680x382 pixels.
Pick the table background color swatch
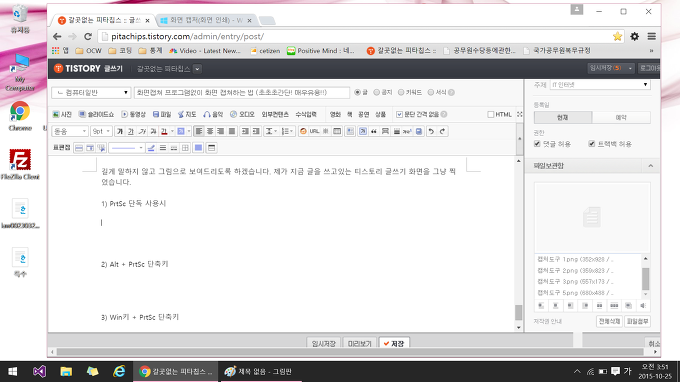tap(198, 148)
